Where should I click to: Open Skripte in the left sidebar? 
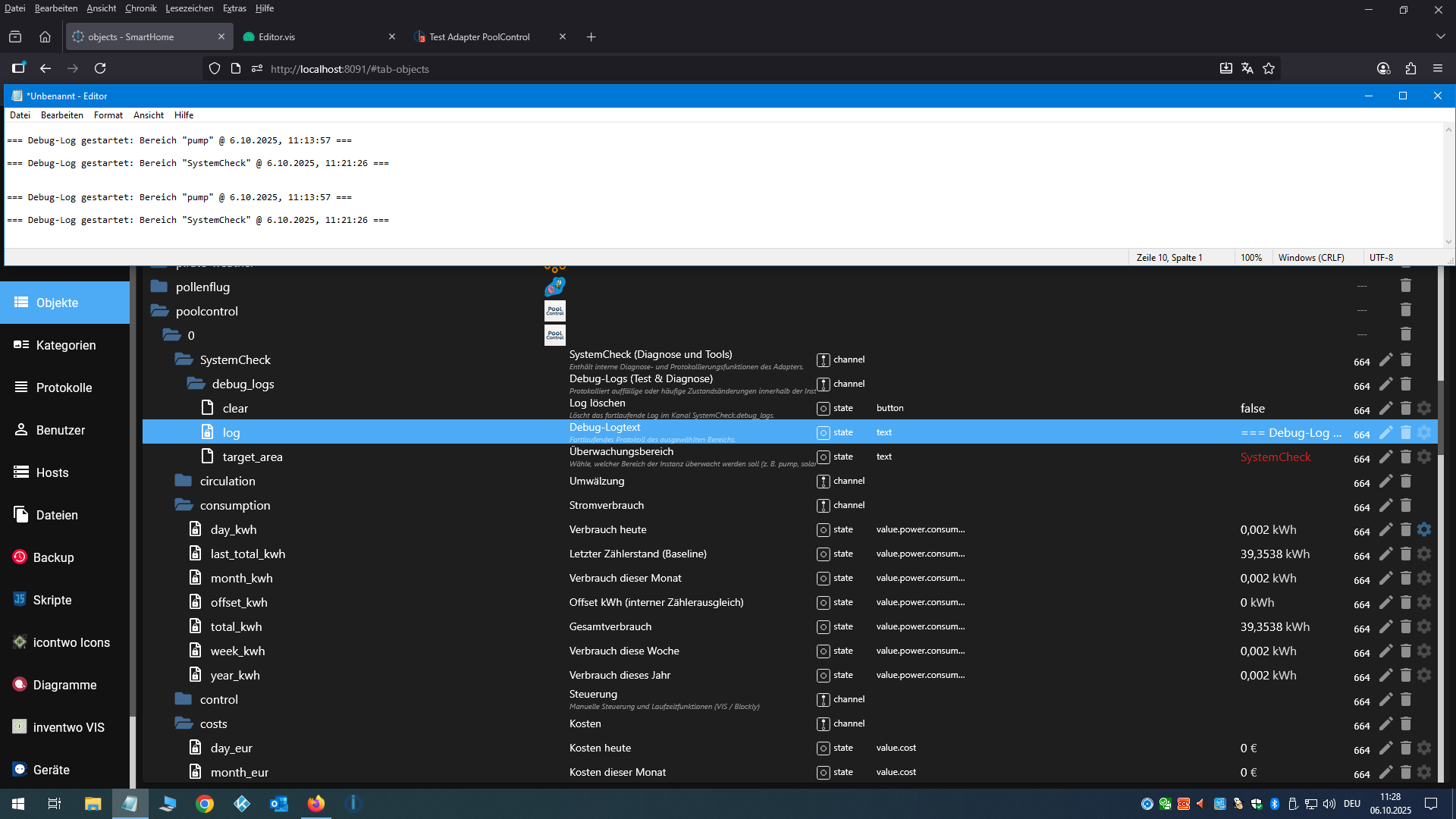coord(52,600)
